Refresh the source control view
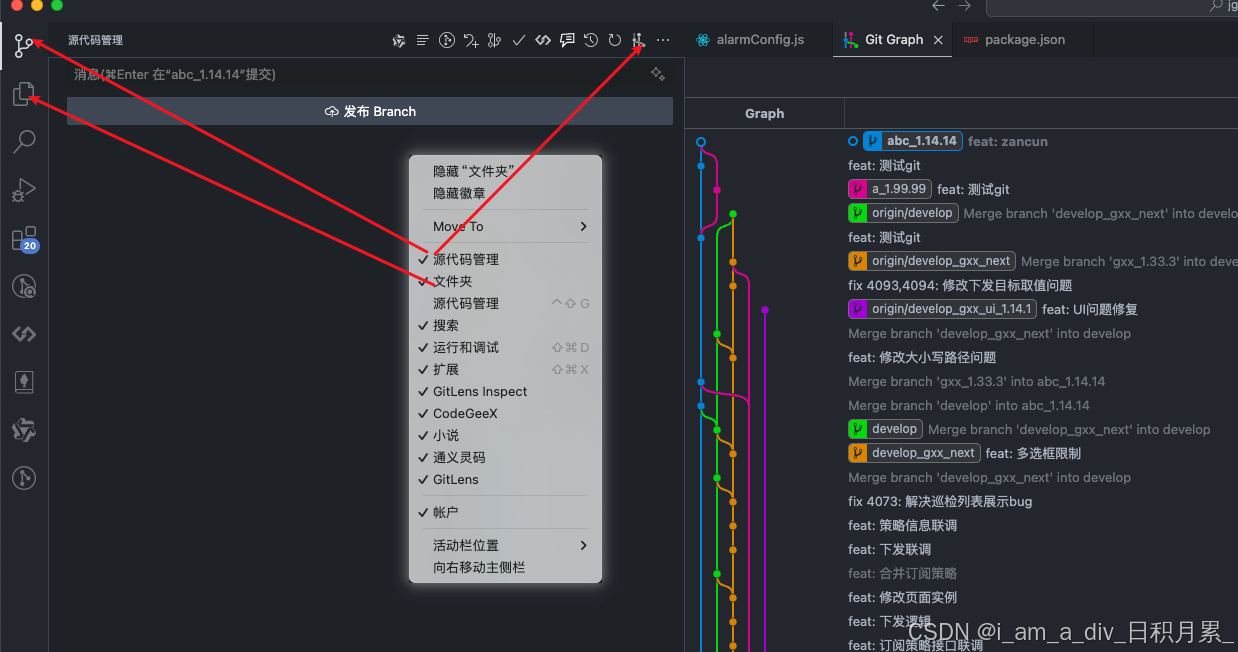 pos(615,40)
